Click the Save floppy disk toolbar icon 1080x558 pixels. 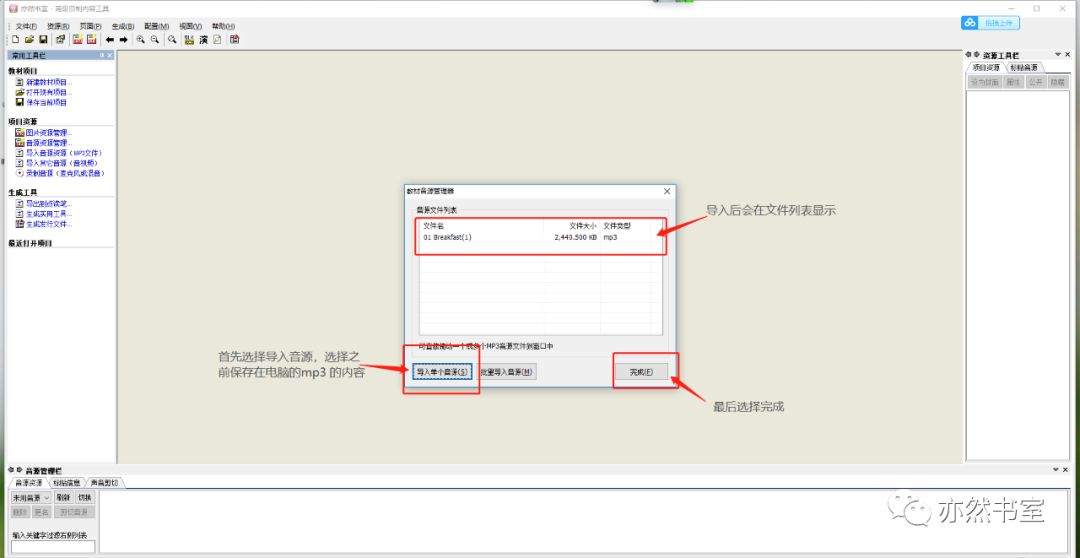pos(43,39)
